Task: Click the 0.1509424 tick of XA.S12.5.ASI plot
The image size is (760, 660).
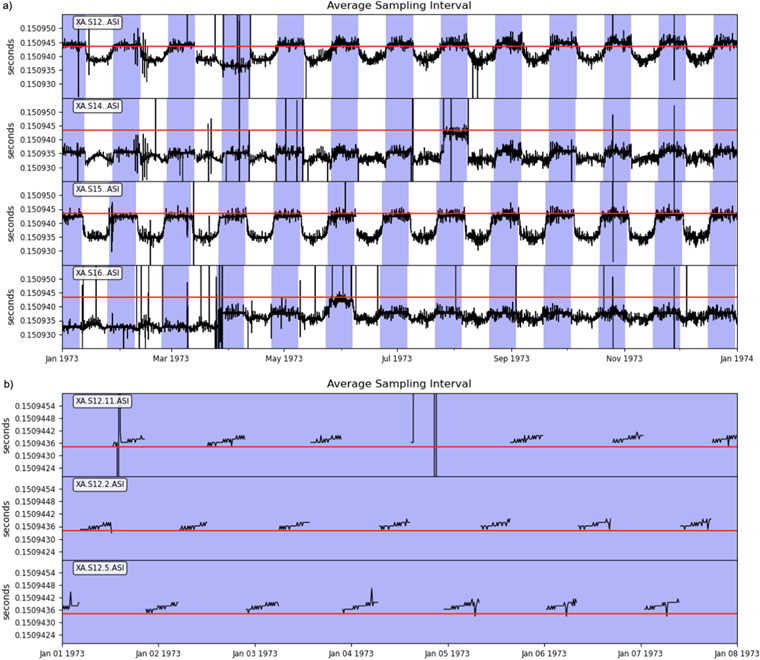Action: coord(35,635)
